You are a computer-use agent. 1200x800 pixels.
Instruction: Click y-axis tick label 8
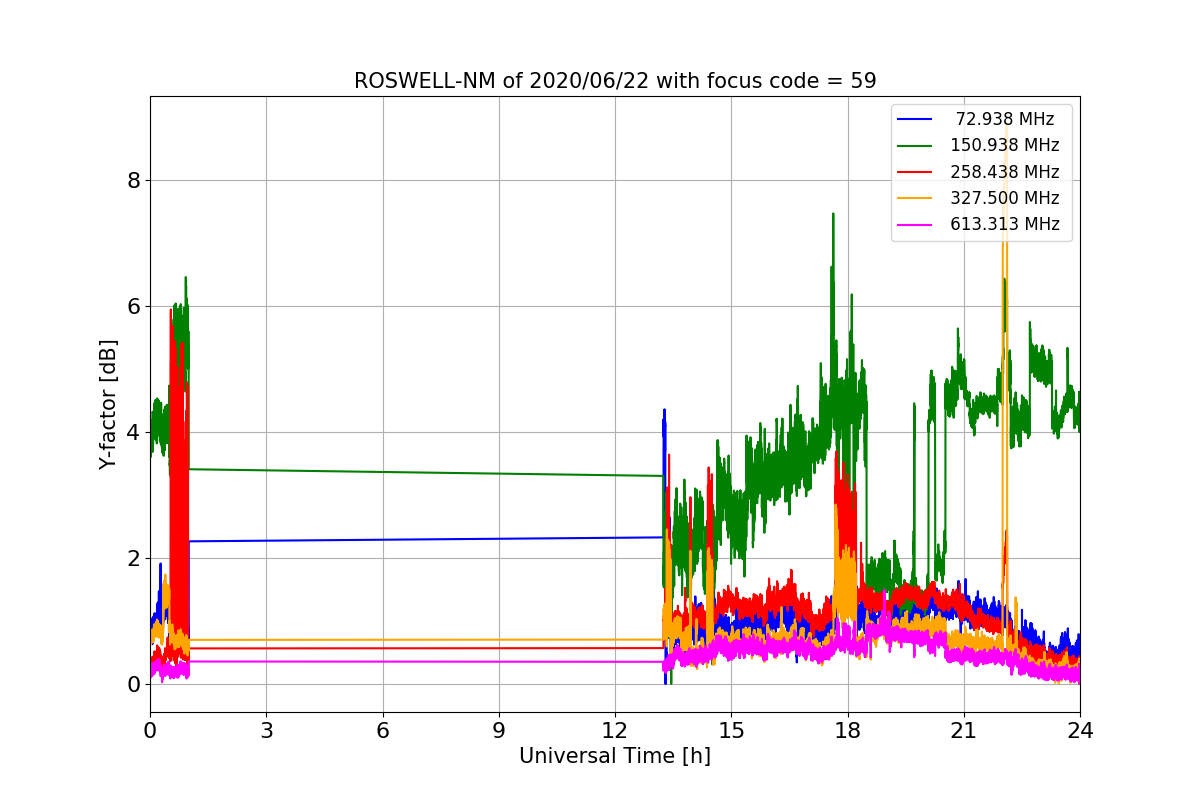coord(133,181)
